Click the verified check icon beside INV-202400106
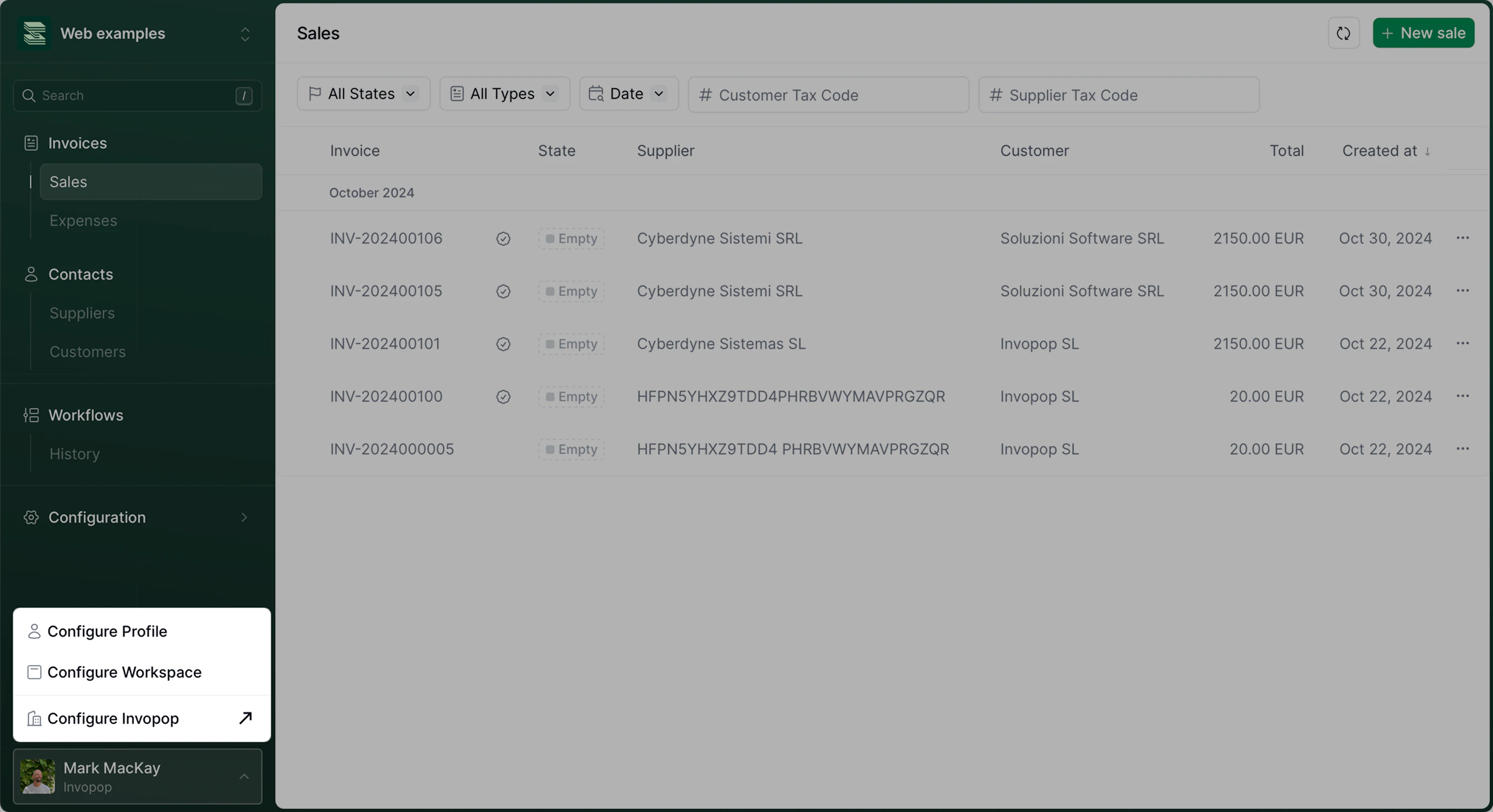 (x=502, y=238)
